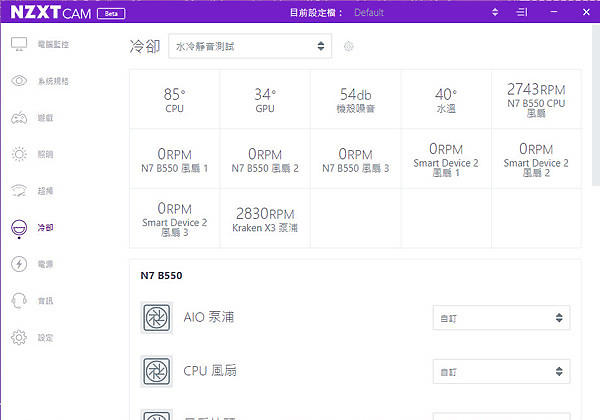Click the 85° CPU temperature tile
Image resolution: width=600 pixels, height=420 pixels.
(174, 99)
